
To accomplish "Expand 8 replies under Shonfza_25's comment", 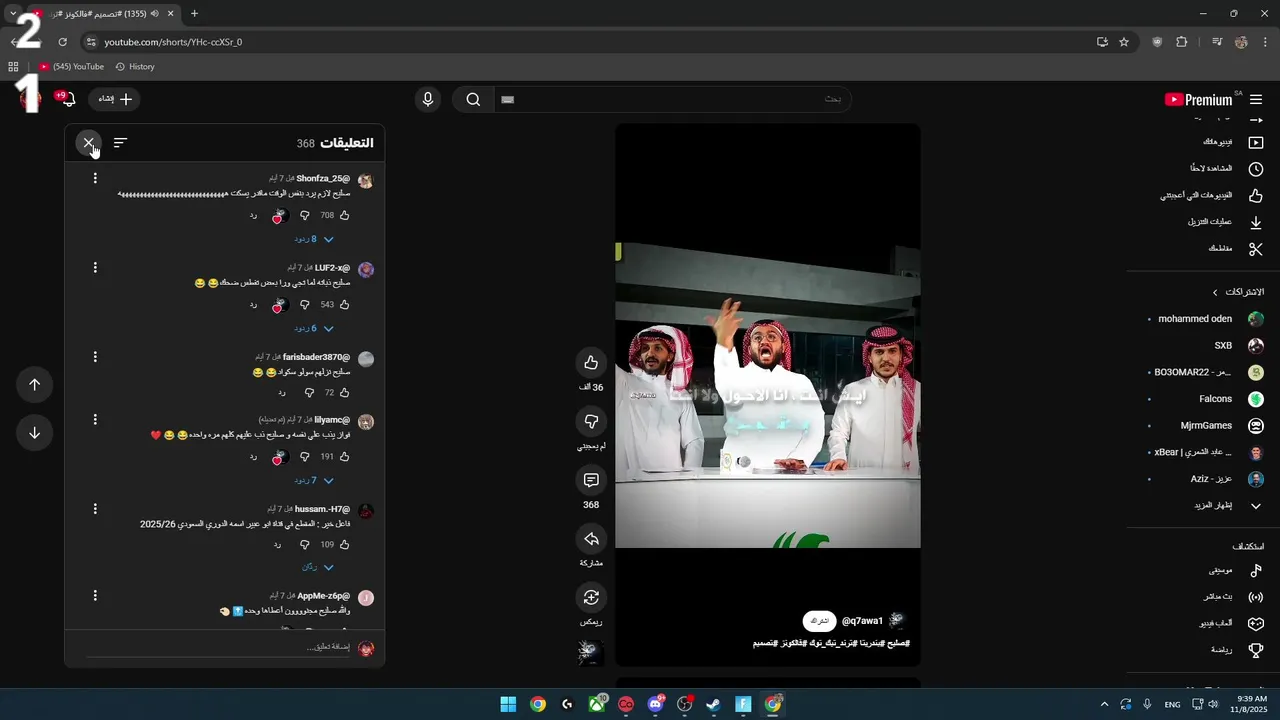I will click(x=314, y=239).
